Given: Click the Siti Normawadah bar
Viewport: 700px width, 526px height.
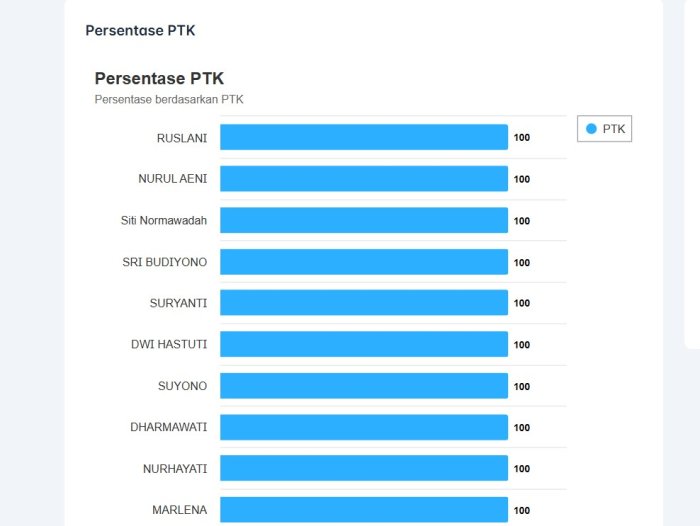Looking at the screenshot, I should point(364,220).
